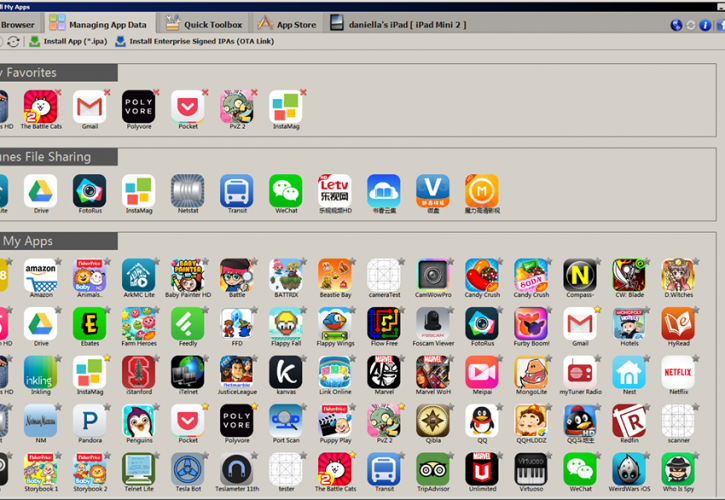Screen dimensions: 725x500
Task: Remove Gmail from Favorites
Action: (107, 92)
